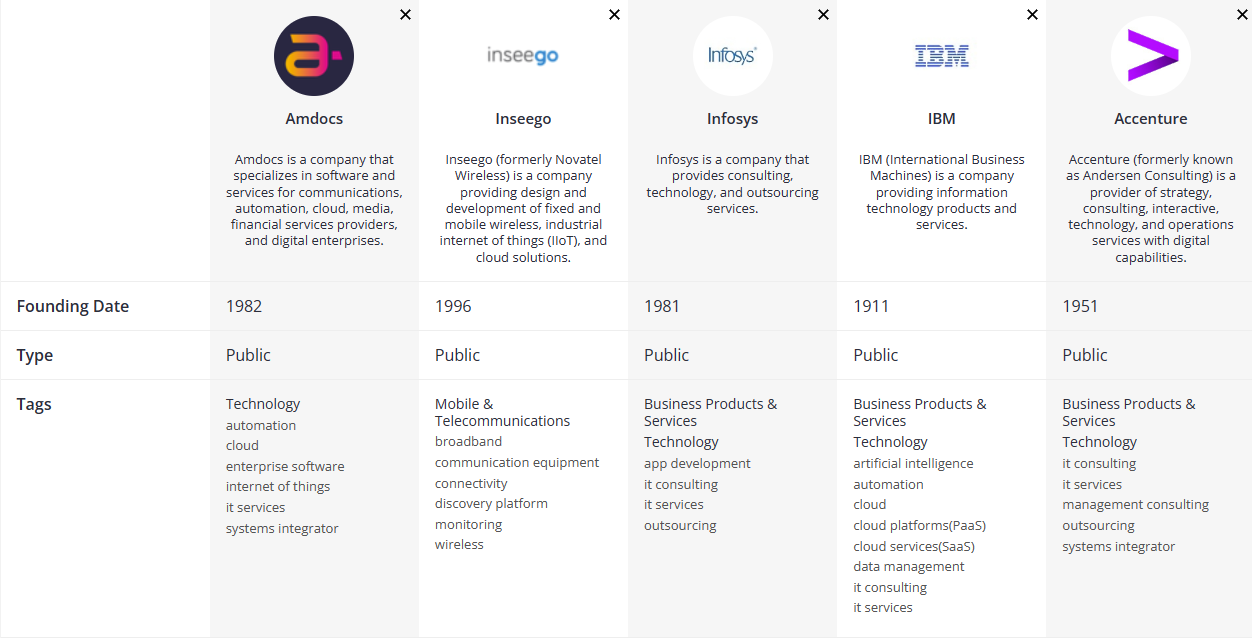Open the Inseego company name link
The image size is (1252, 638).
[523, 118]
